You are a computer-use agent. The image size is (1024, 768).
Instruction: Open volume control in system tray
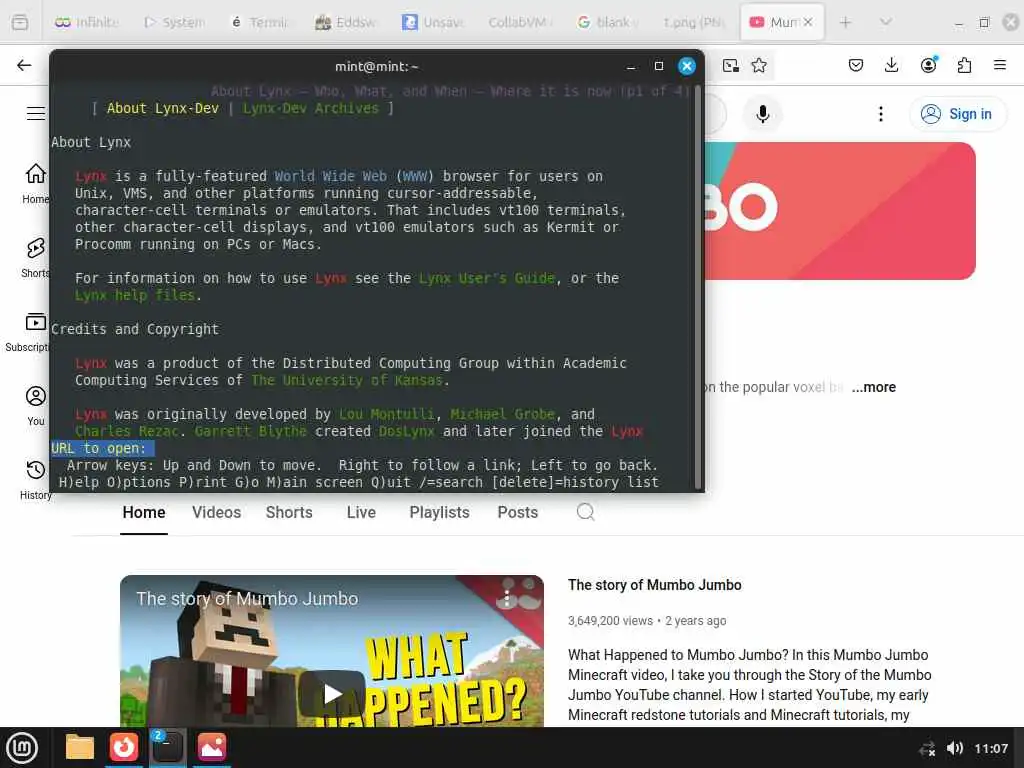955,748
